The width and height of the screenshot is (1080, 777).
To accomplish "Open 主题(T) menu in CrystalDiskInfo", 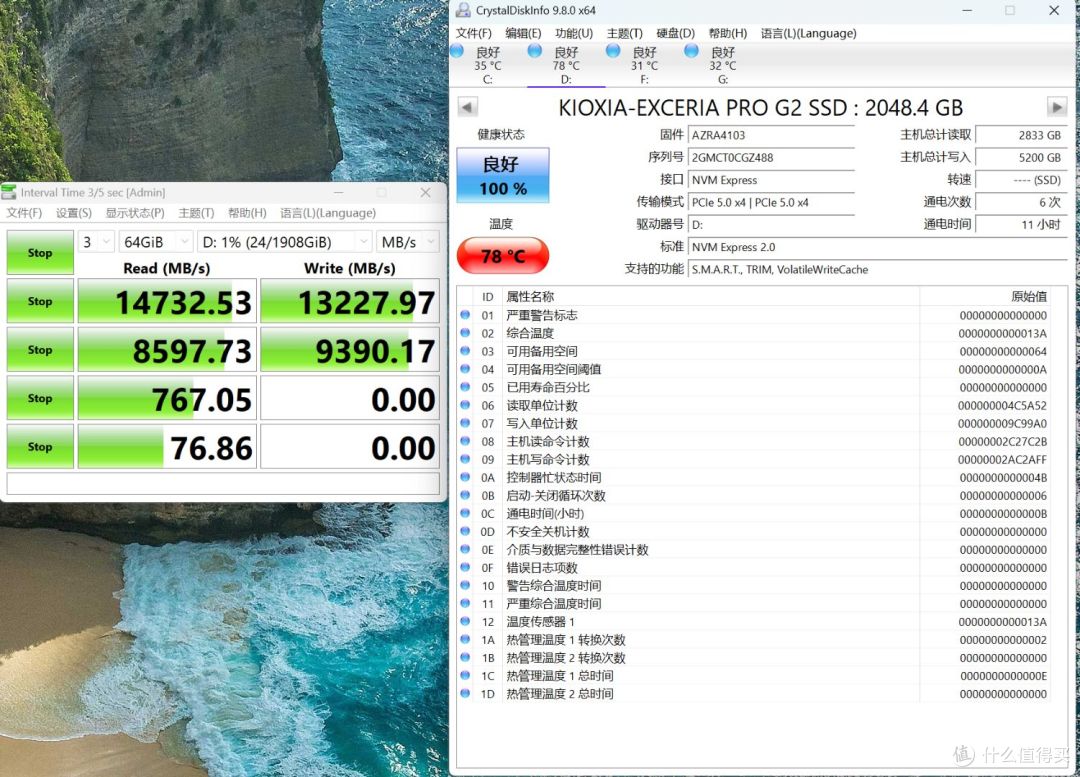I will [624, 33].
